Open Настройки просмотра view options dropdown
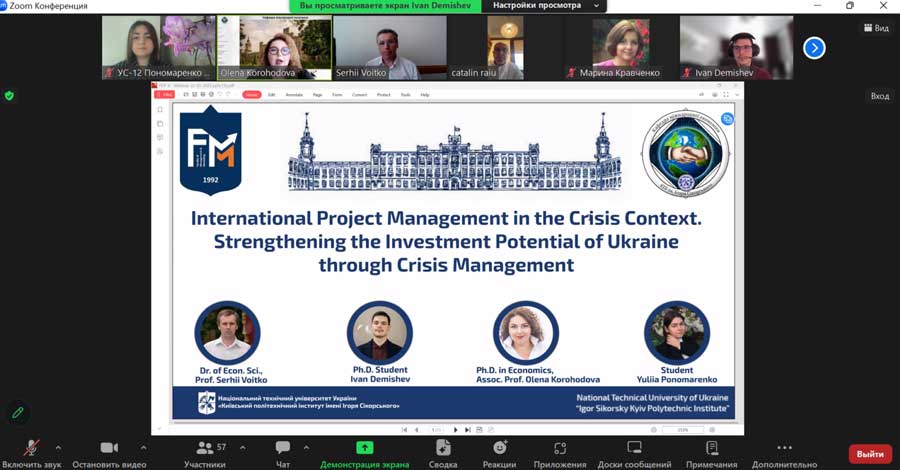Viewport: 900px width, 470px height. click(543, 6)
